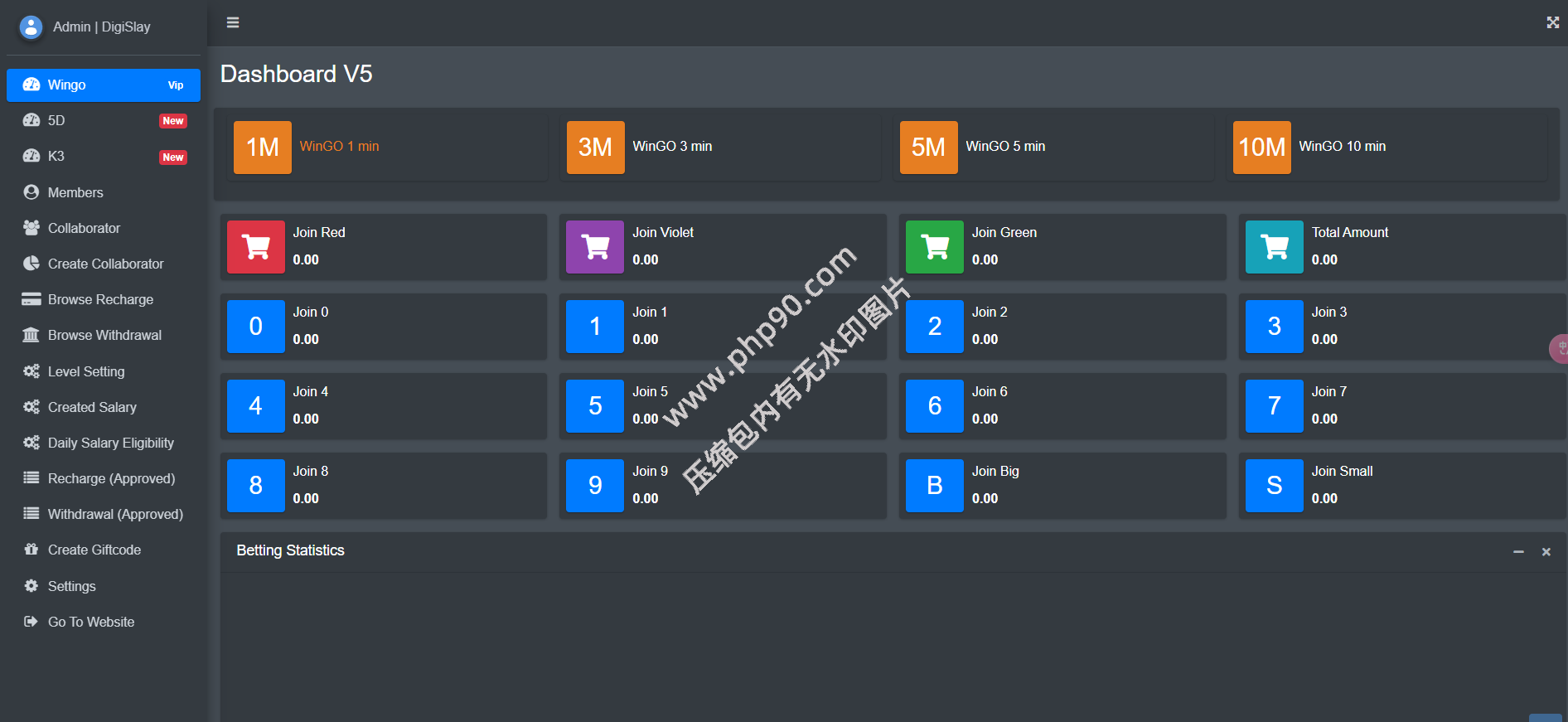Click the admin user avatar icon
The image size is (1568, 722).
pyautogui.click(x=31, y=27)
